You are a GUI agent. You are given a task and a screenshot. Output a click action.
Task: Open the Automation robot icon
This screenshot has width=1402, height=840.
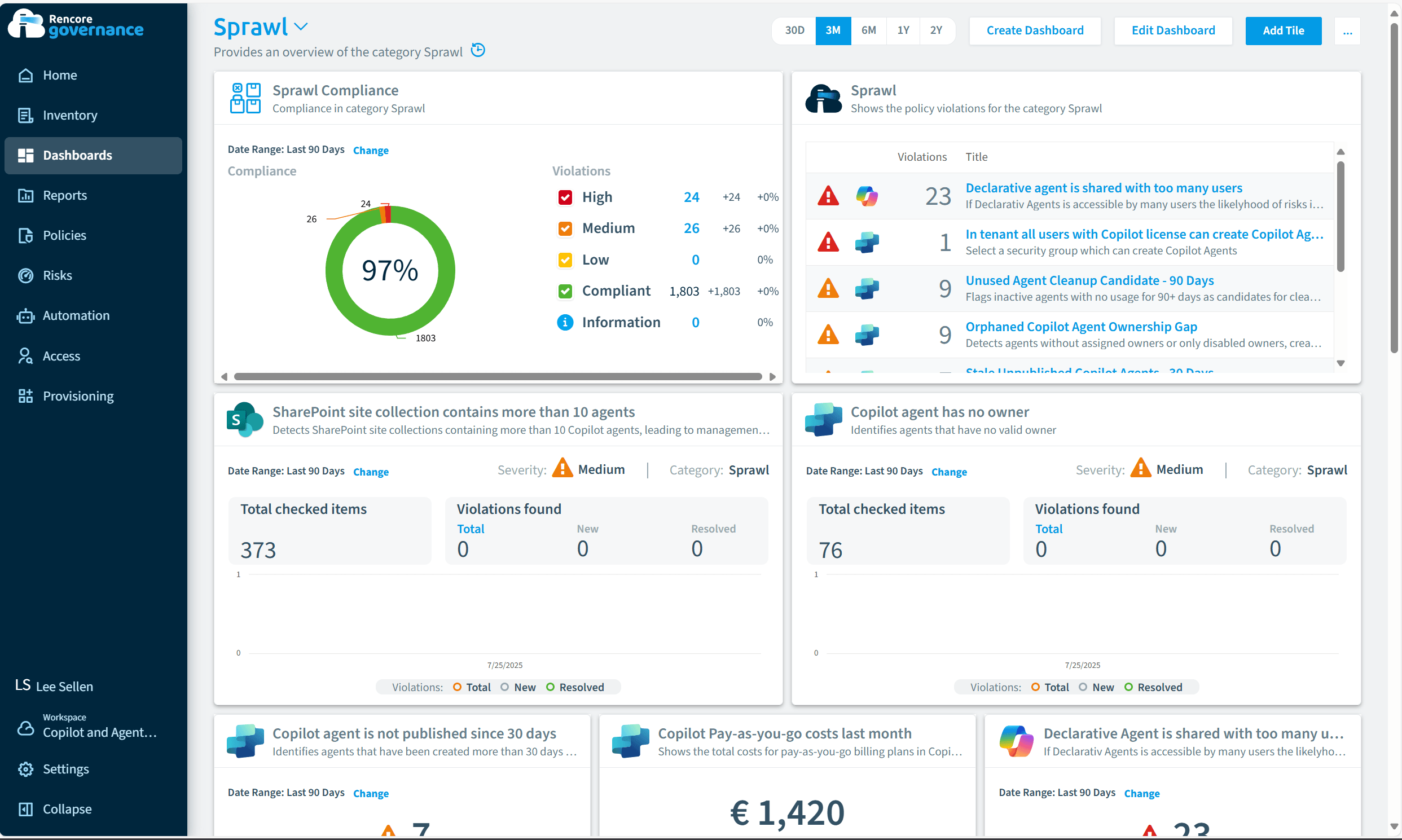tap(25, 316)
